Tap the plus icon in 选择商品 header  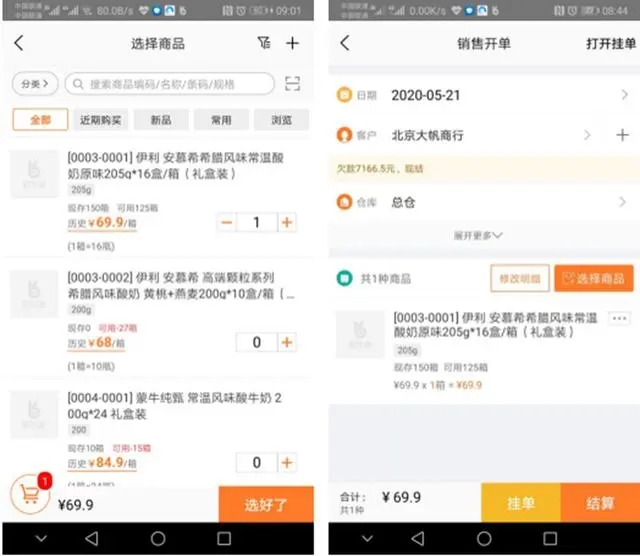click(292, 43)
